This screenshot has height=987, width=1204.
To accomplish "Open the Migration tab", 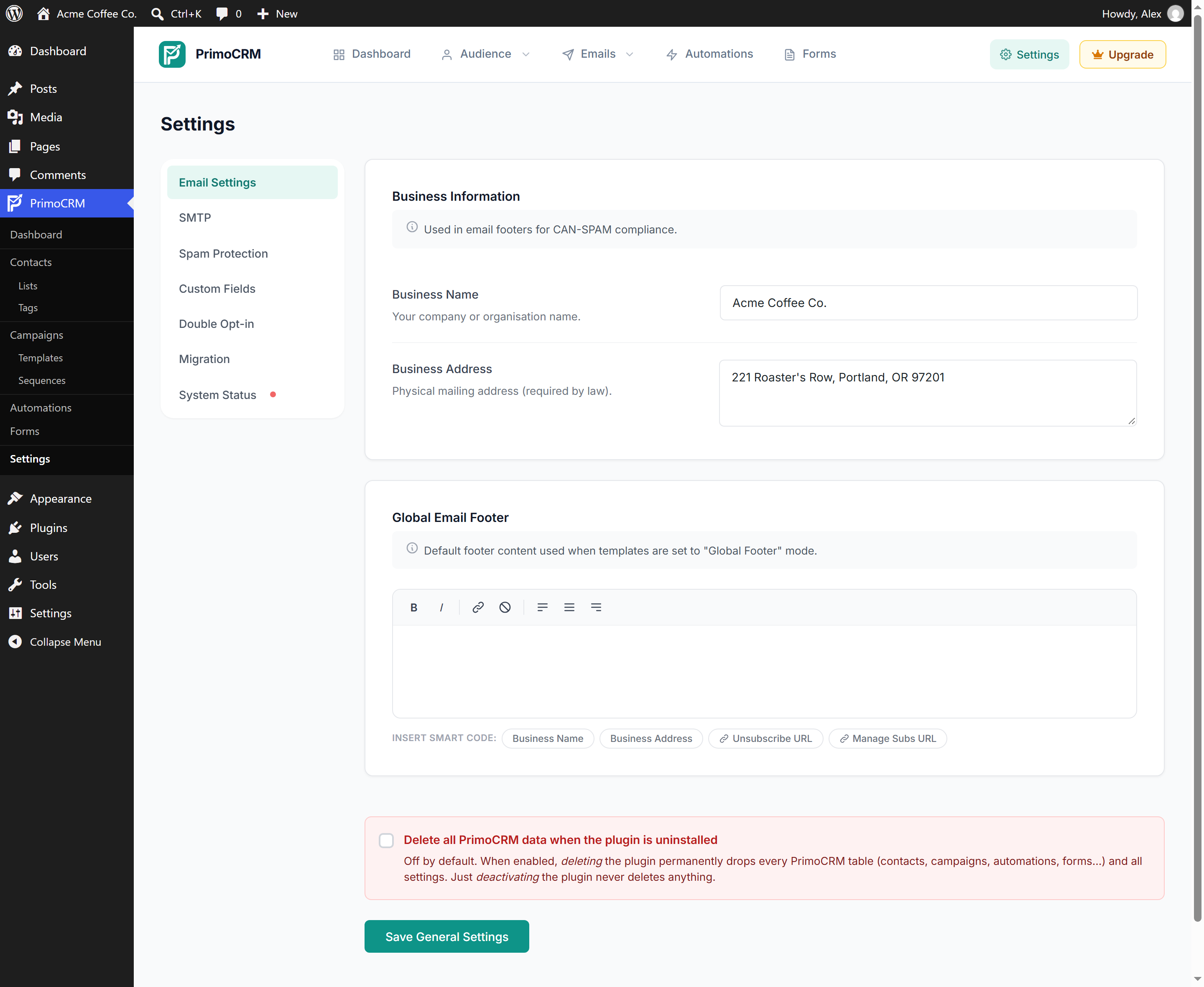I will 252,359.
